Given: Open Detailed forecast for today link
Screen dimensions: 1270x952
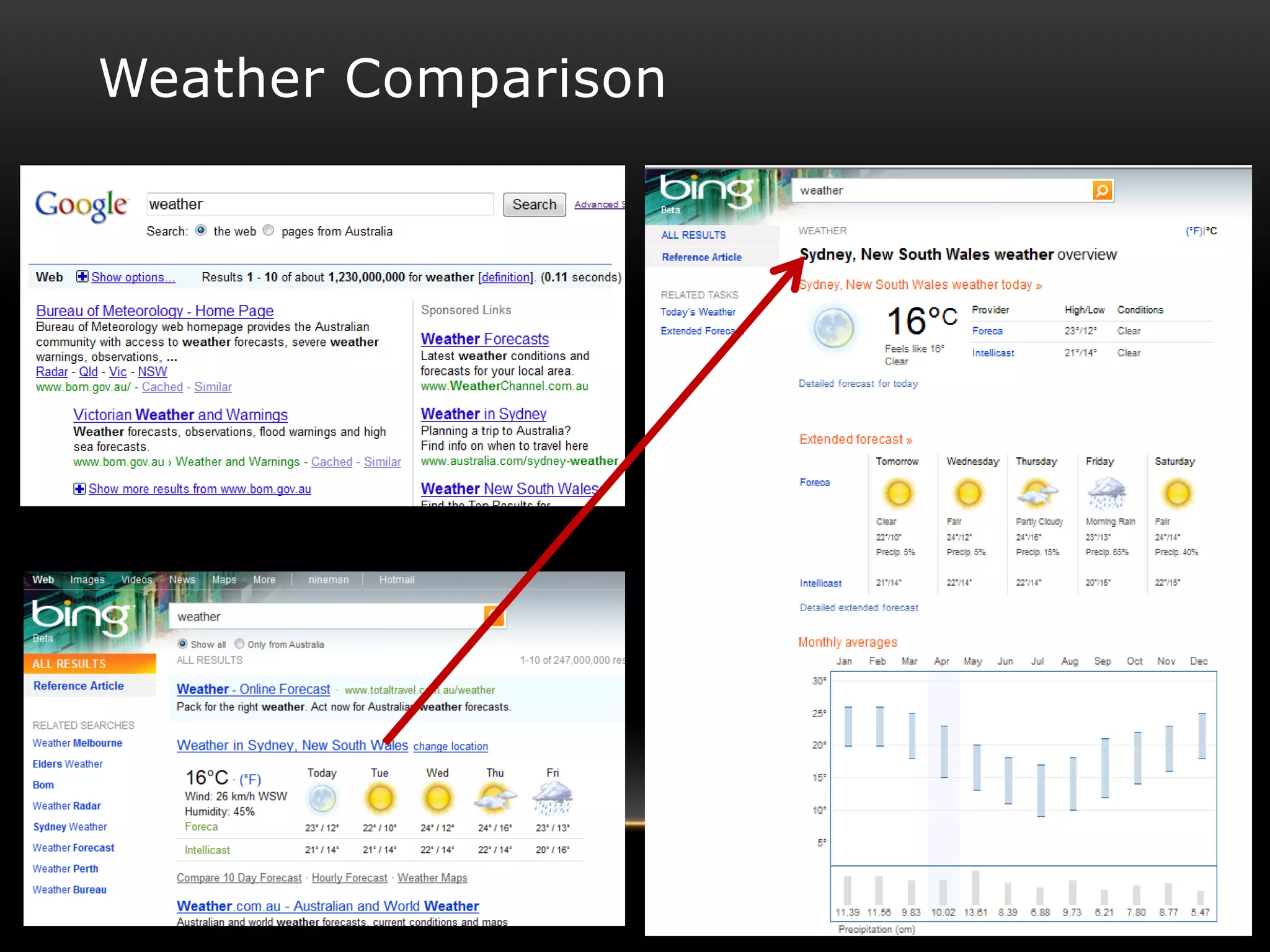Looking at the screenshot, I should pyautogui.click(x=858, y=384).
